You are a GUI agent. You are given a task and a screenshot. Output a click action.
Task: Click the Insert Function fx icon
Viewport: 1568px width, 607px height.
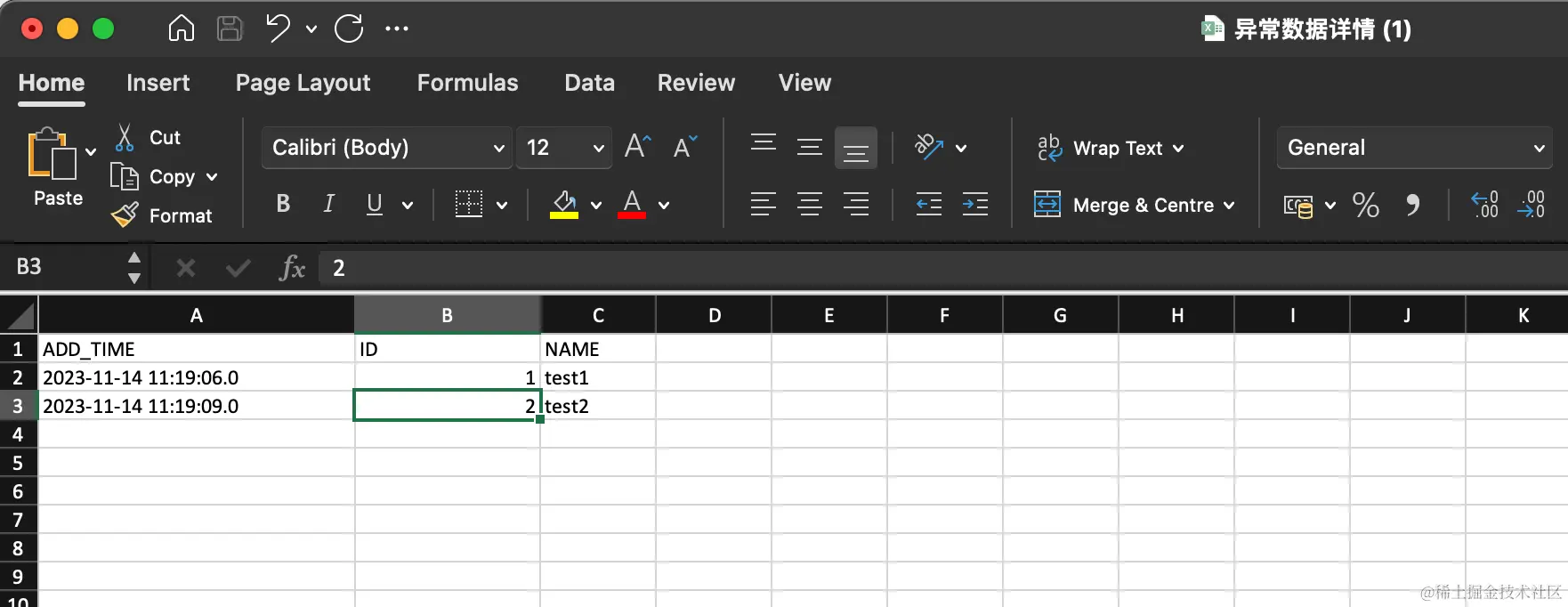click(292, 267)
